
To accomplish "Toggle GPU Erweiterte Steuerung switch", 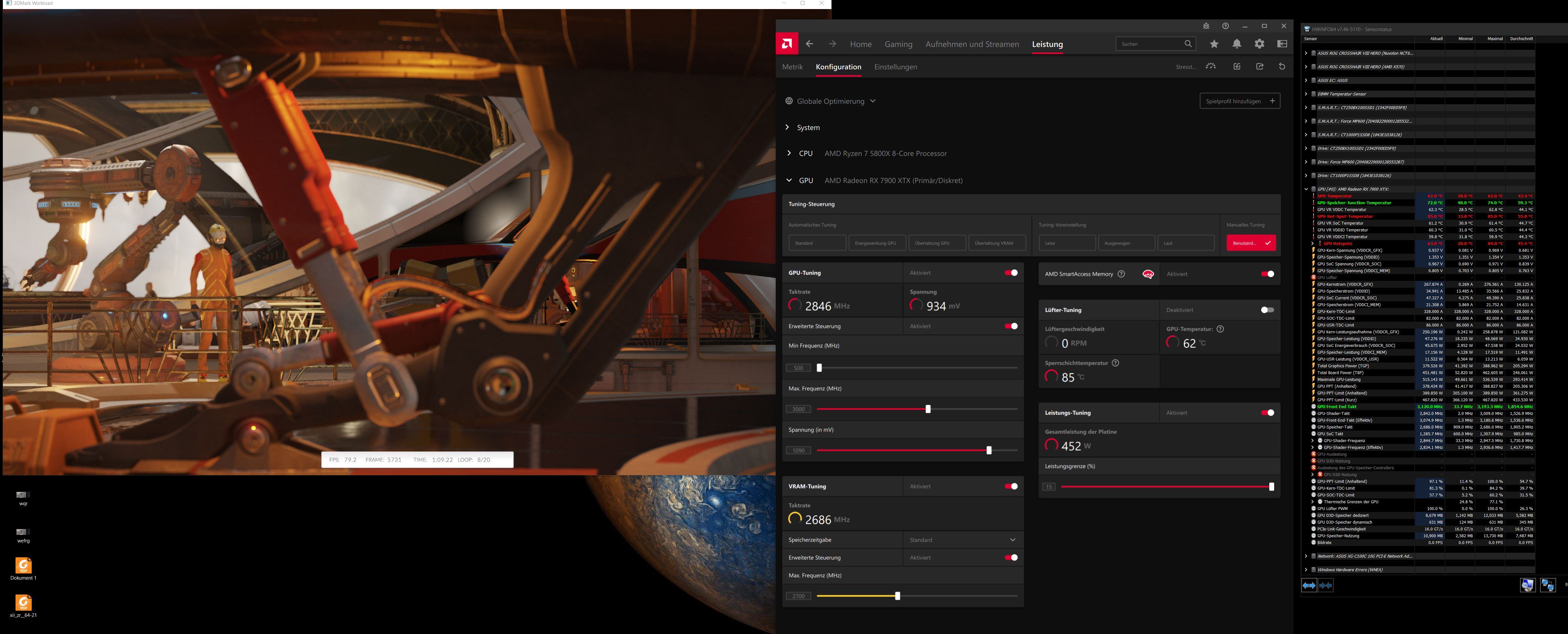I will coord(1011,326).
